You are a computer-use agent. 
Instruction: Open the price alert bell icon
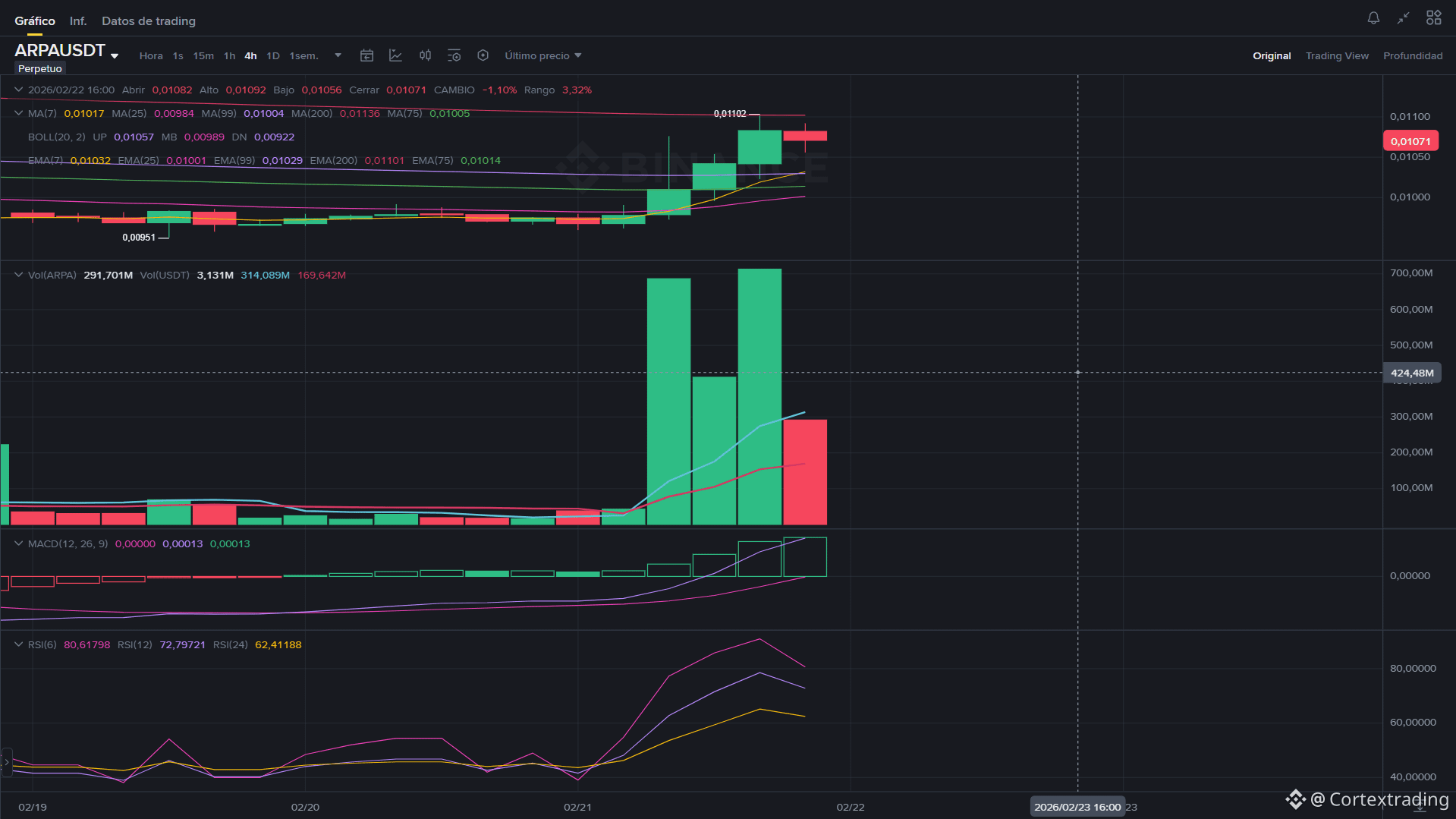1373,17
